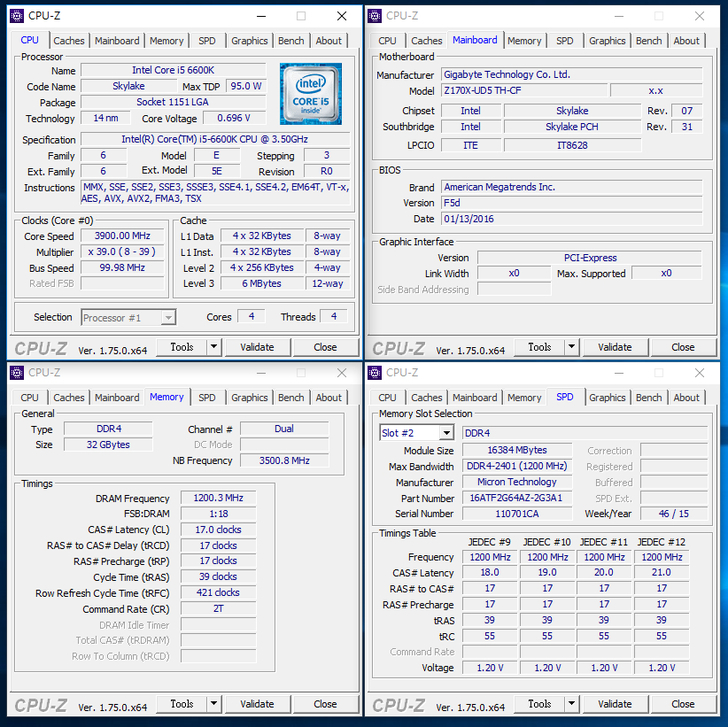This screenshot has width=728, height=727.
Task: Open Memory tab in the SPD window
Action: click(524, 398)
